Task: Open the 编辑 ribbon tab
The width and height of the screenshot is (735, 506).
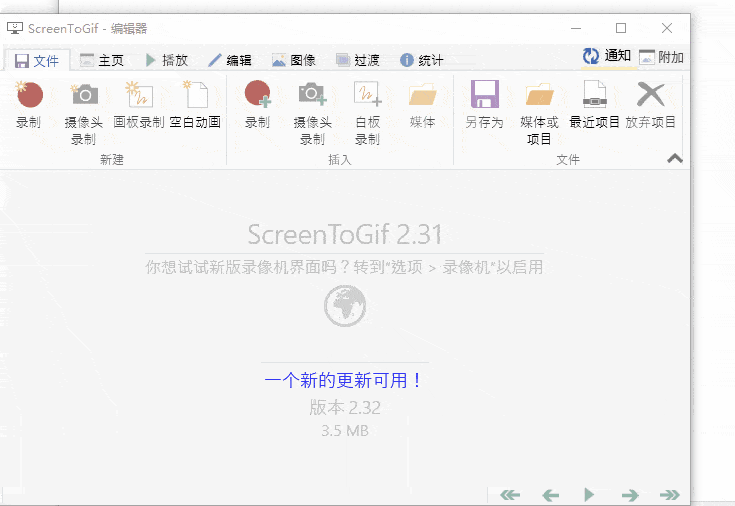Action: [x=230, y=60]
